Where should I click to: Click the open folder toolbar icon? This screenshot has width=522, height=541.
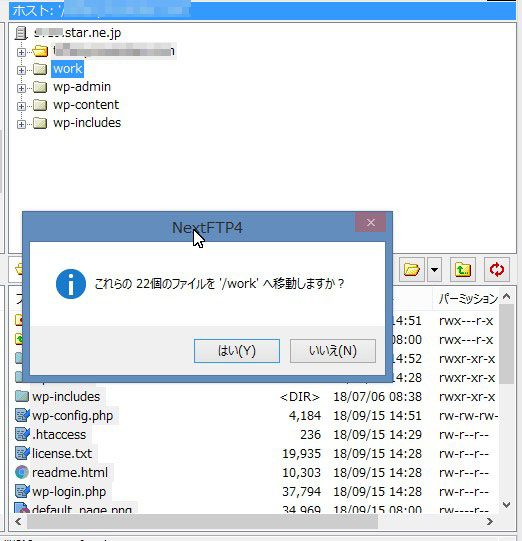tap(412, 269)
